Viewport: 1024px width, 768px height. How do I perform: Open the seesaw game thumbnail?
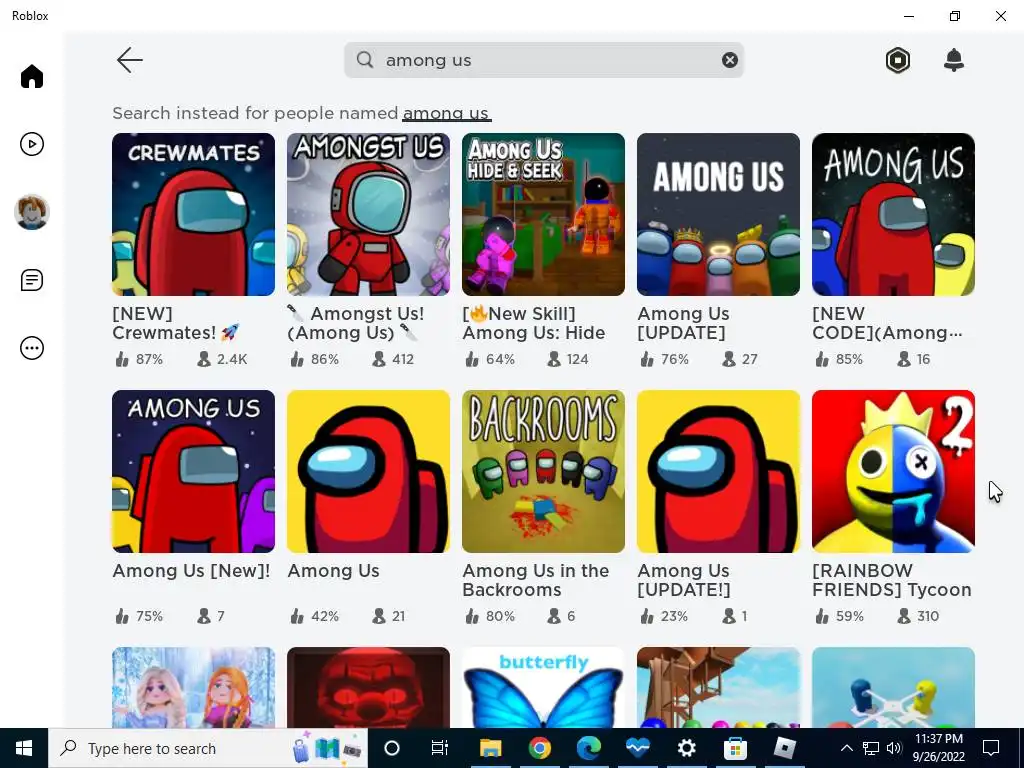coord(893,688)
